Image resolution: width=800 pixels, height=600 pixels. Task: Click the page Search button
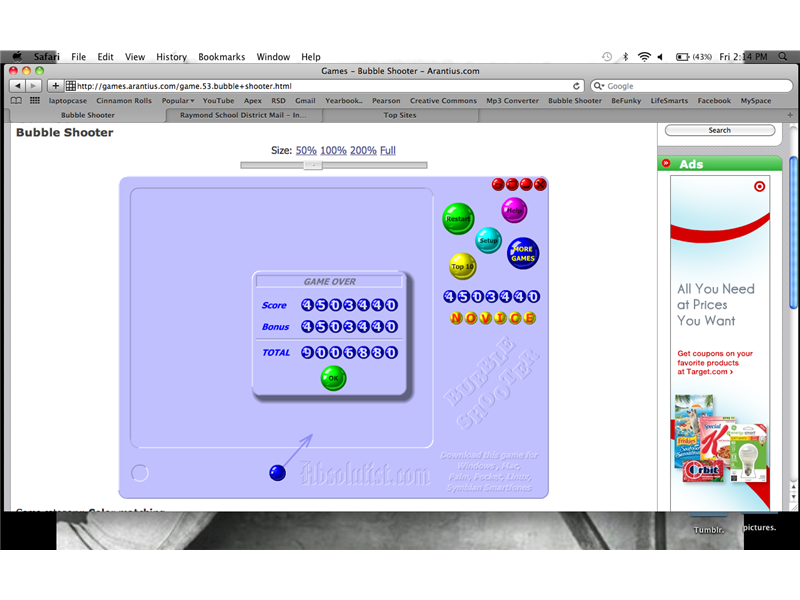719,131
